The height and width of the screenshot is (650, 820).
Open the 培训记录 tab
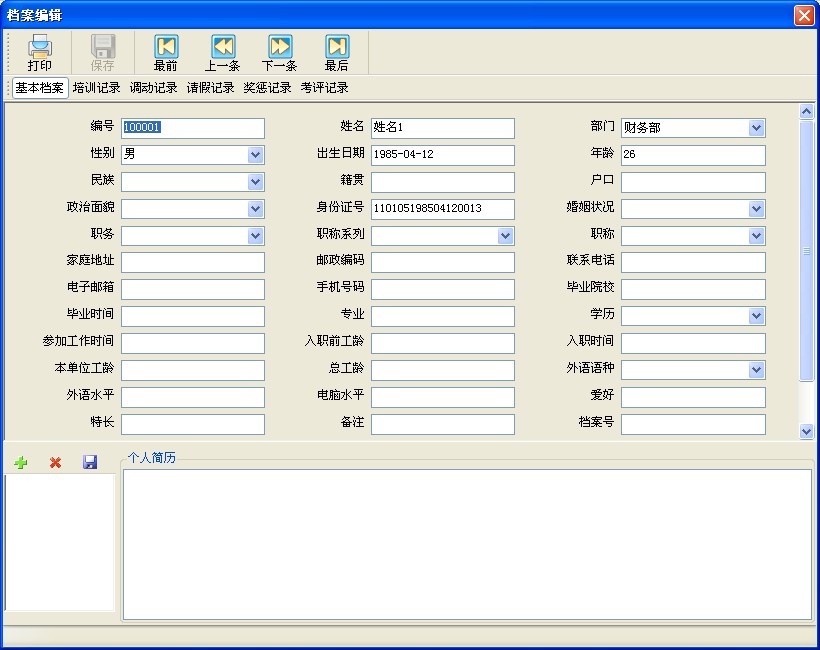pos(97,88)
